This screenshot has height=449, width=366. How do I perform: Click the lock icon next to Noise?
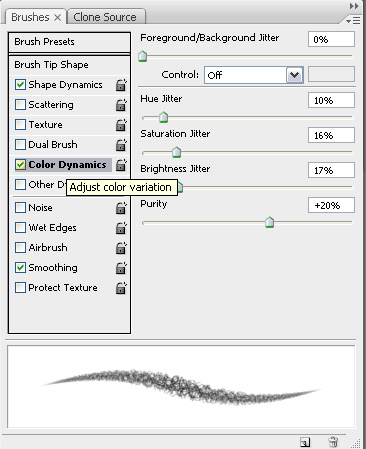click(x=121, y=208)
